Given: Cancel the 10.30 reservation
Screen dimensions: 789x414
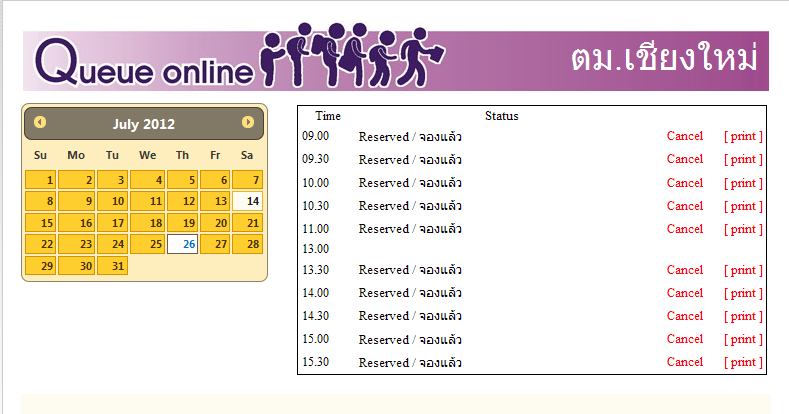Looking at the screenshot, I should tap(685, 206).
